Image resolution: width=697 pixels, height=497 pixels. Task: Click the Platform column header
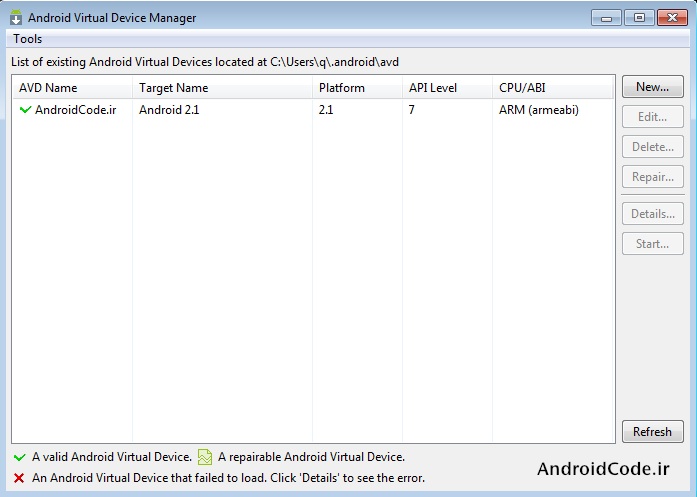point(357,88)
